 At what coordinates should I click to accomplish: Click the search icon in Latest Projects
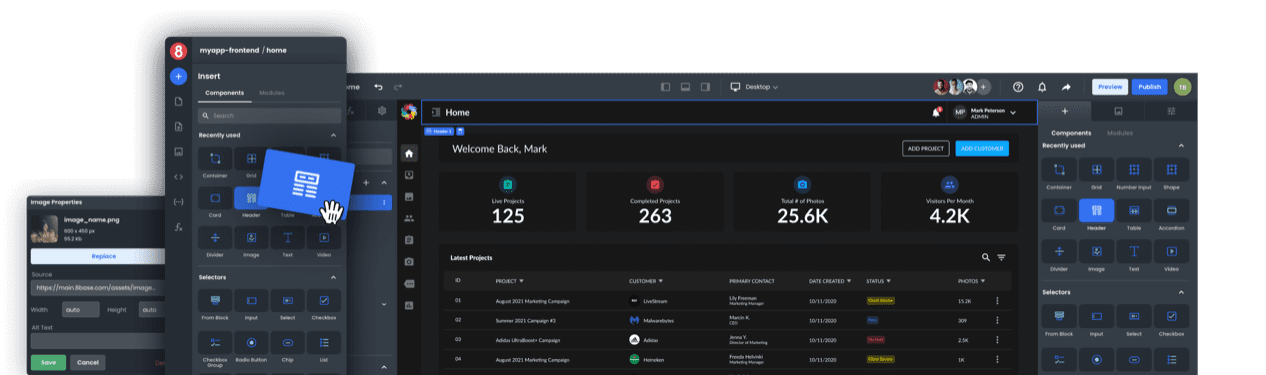click(986, 257)
